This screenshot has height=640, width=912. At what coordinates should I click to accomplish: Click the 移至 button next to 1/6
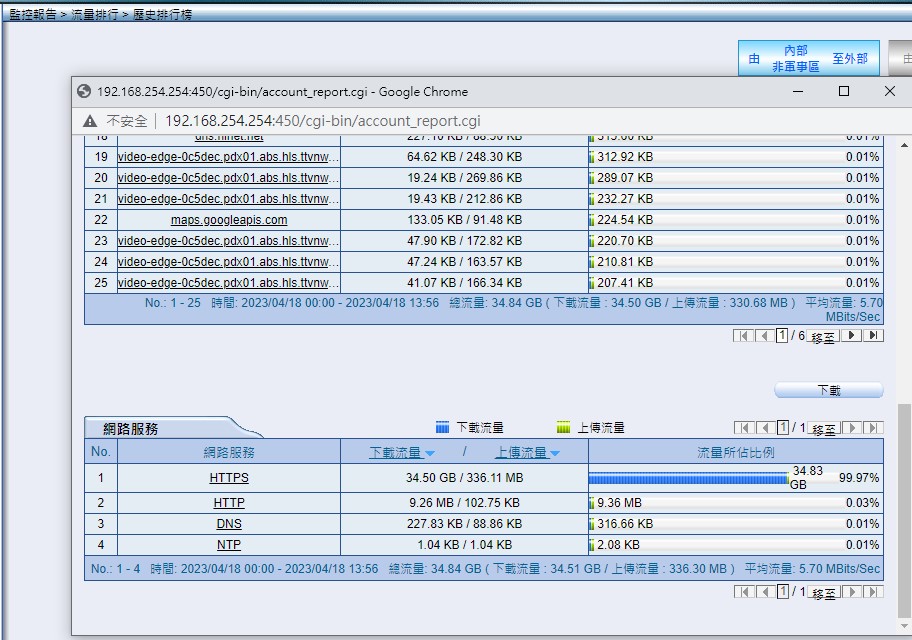(x=823, y=337)
